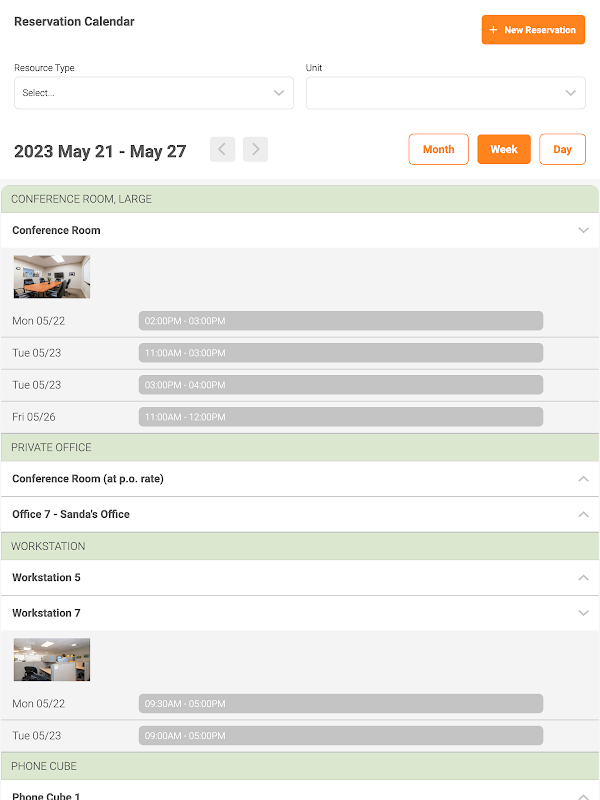Click the 2023 May 21 - May 27 title
The image size is (600, 800).
click(x=100, y=152)
